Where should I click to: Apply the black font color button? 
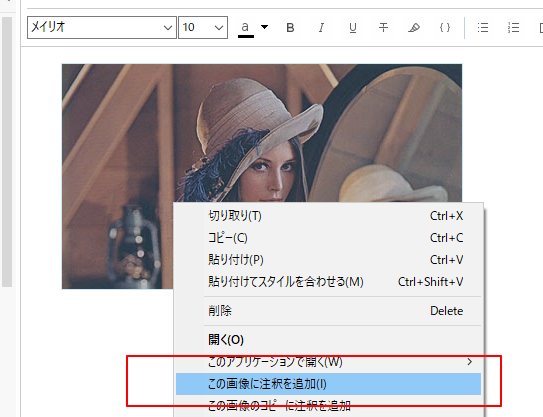(x=246, y=28)
